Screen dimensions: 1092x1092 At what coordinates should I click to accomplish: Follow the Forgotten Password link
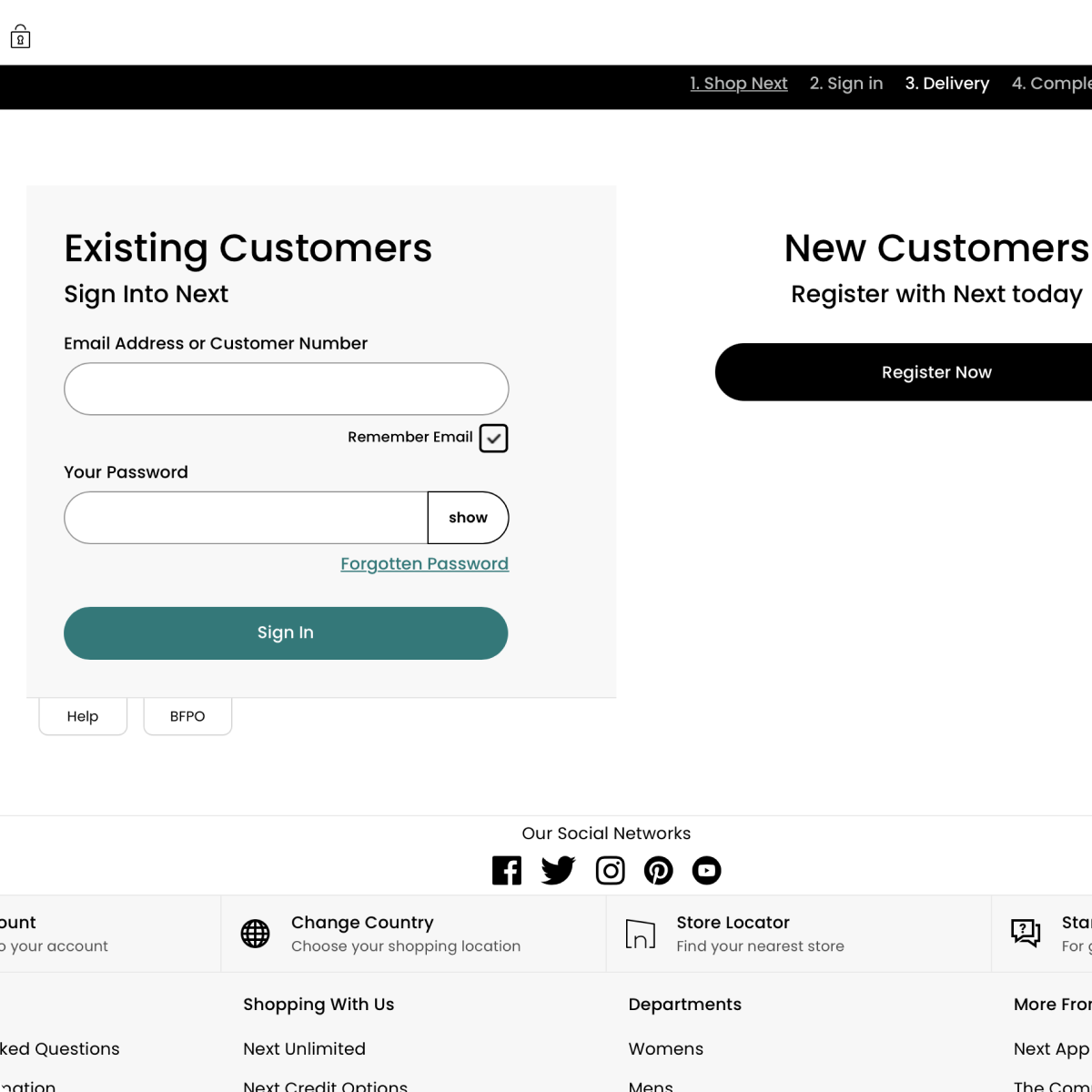click(424, 564)
